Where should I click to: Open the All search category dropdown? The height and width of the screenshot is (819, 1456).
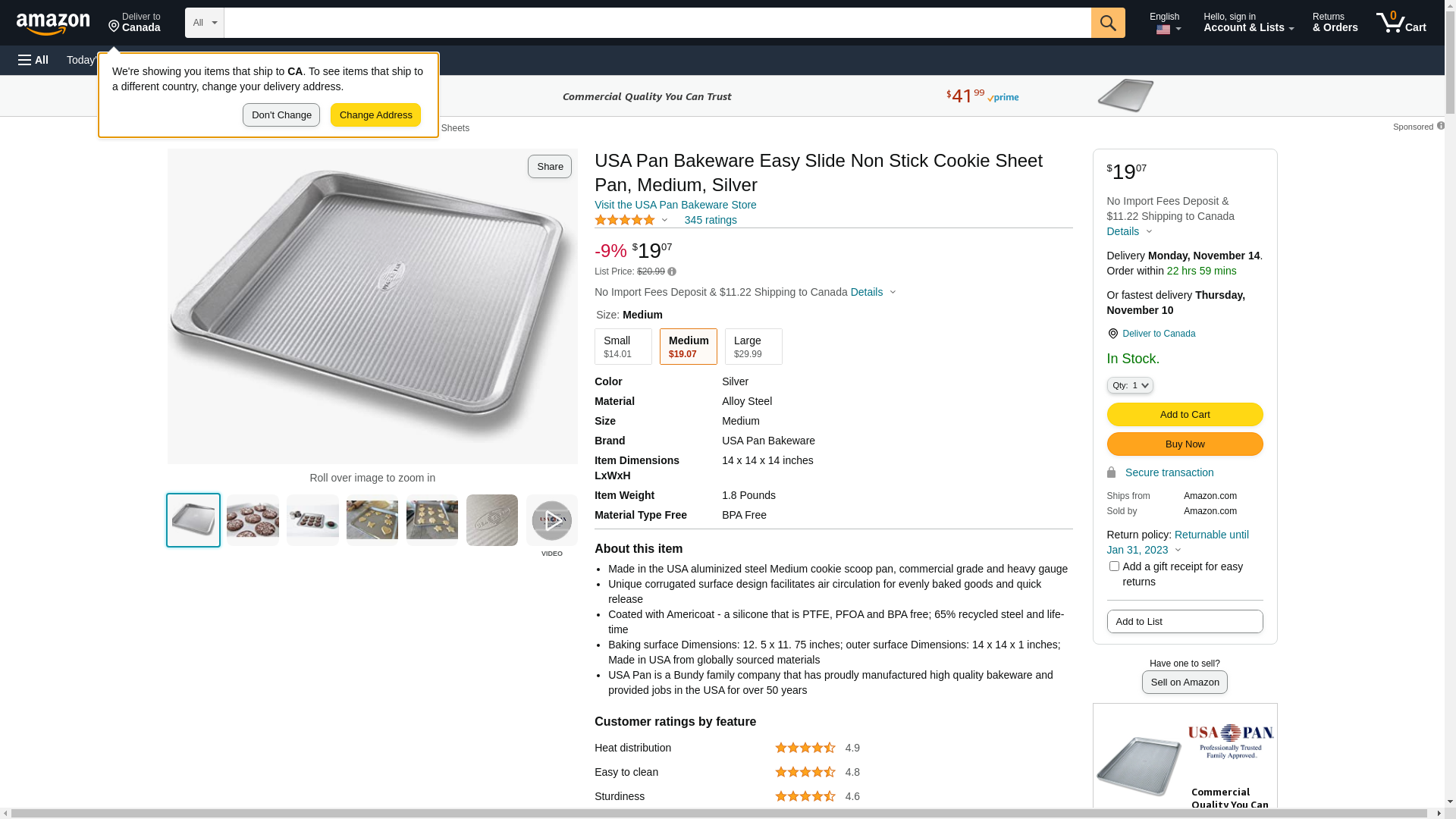(204, 23)
